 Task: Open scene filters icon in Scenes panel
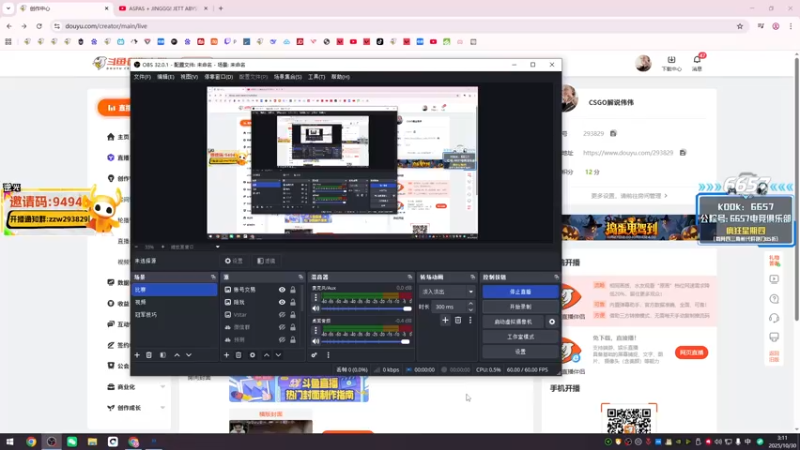[x=163, y=355]
